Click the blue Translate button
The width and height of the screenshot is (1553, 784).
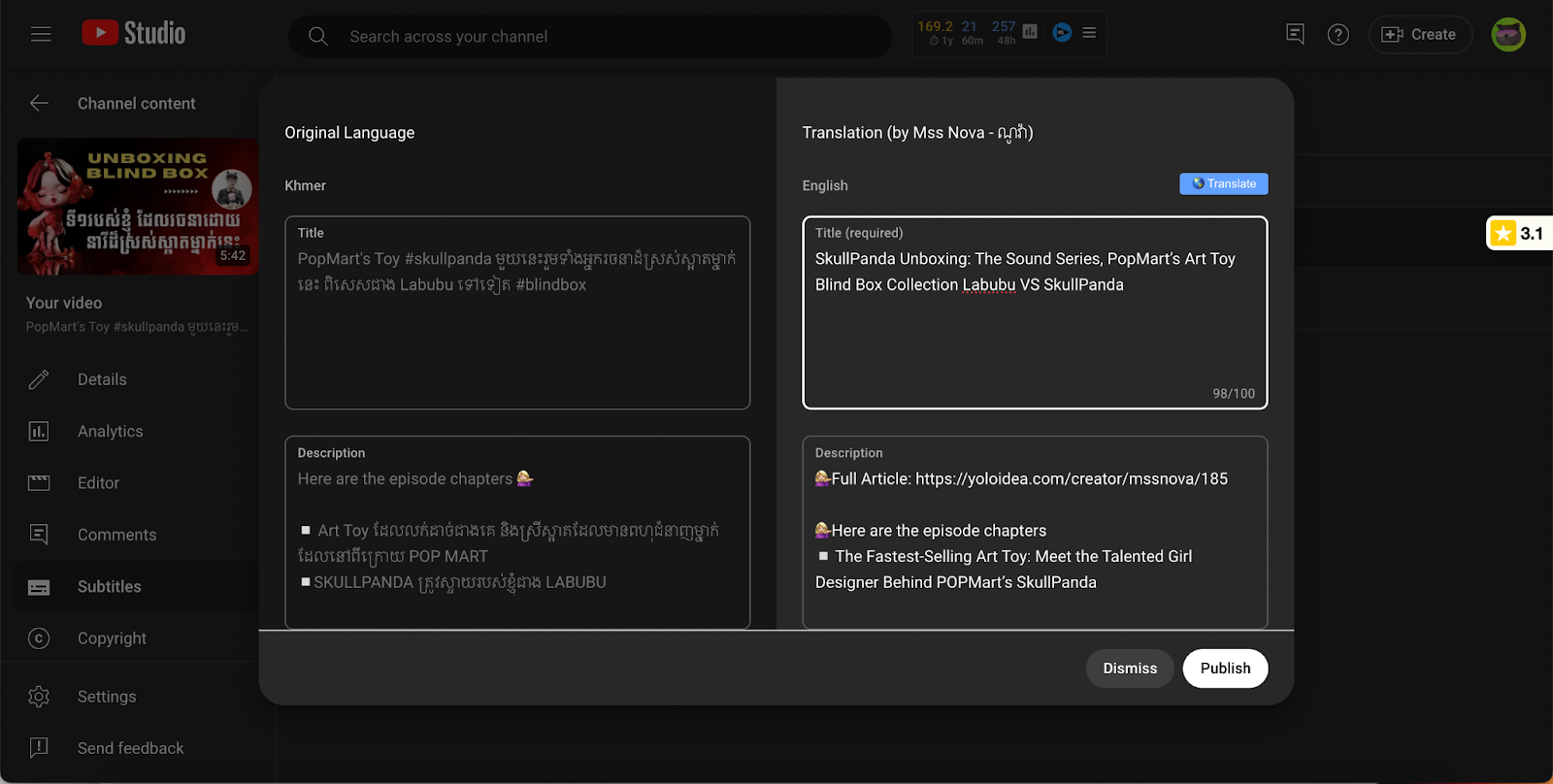[x=1223, y=183]
